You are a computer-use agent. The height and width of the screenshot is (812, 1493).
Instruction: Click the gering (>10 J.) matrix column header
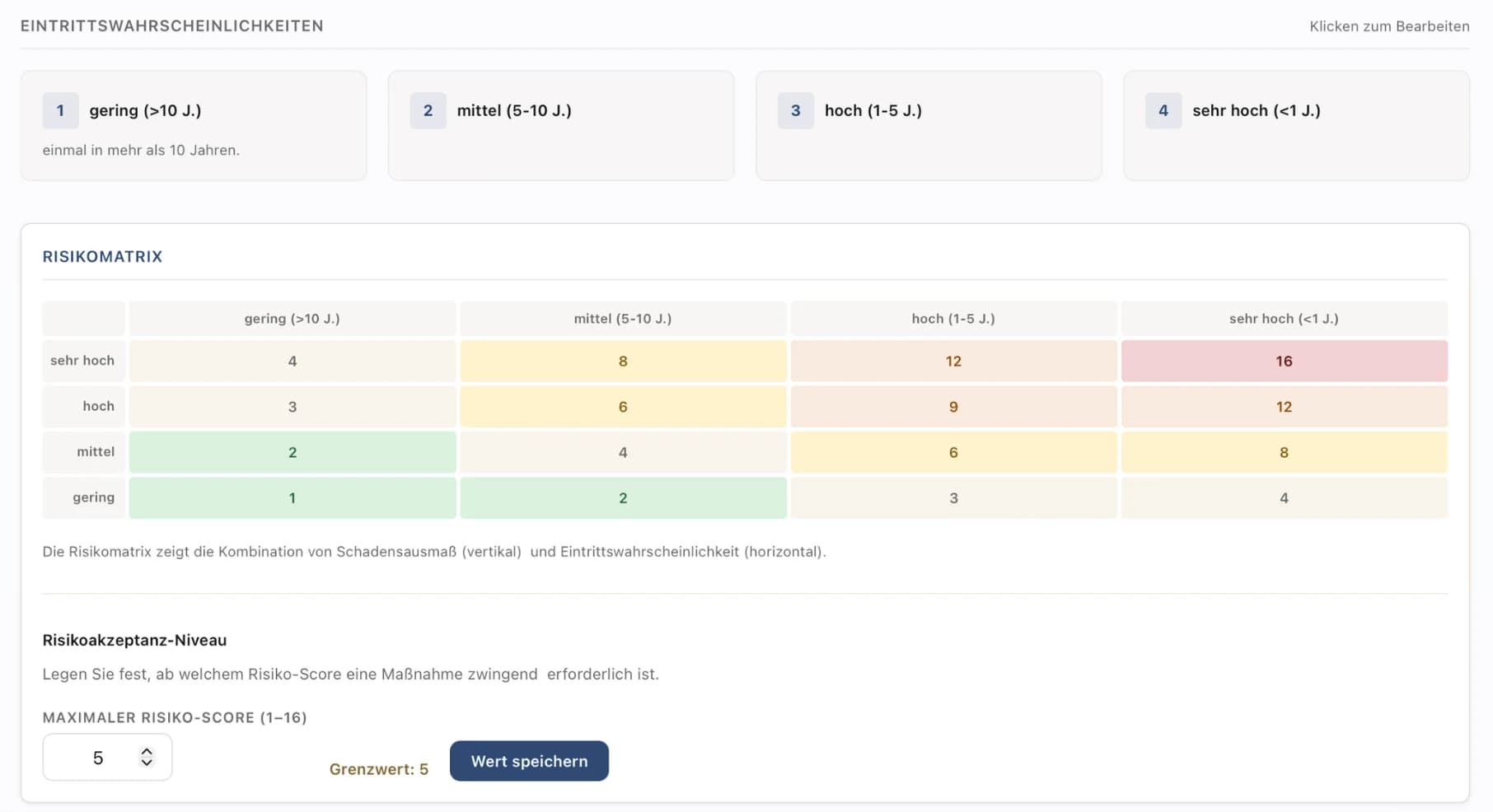[x=293, y=319]
